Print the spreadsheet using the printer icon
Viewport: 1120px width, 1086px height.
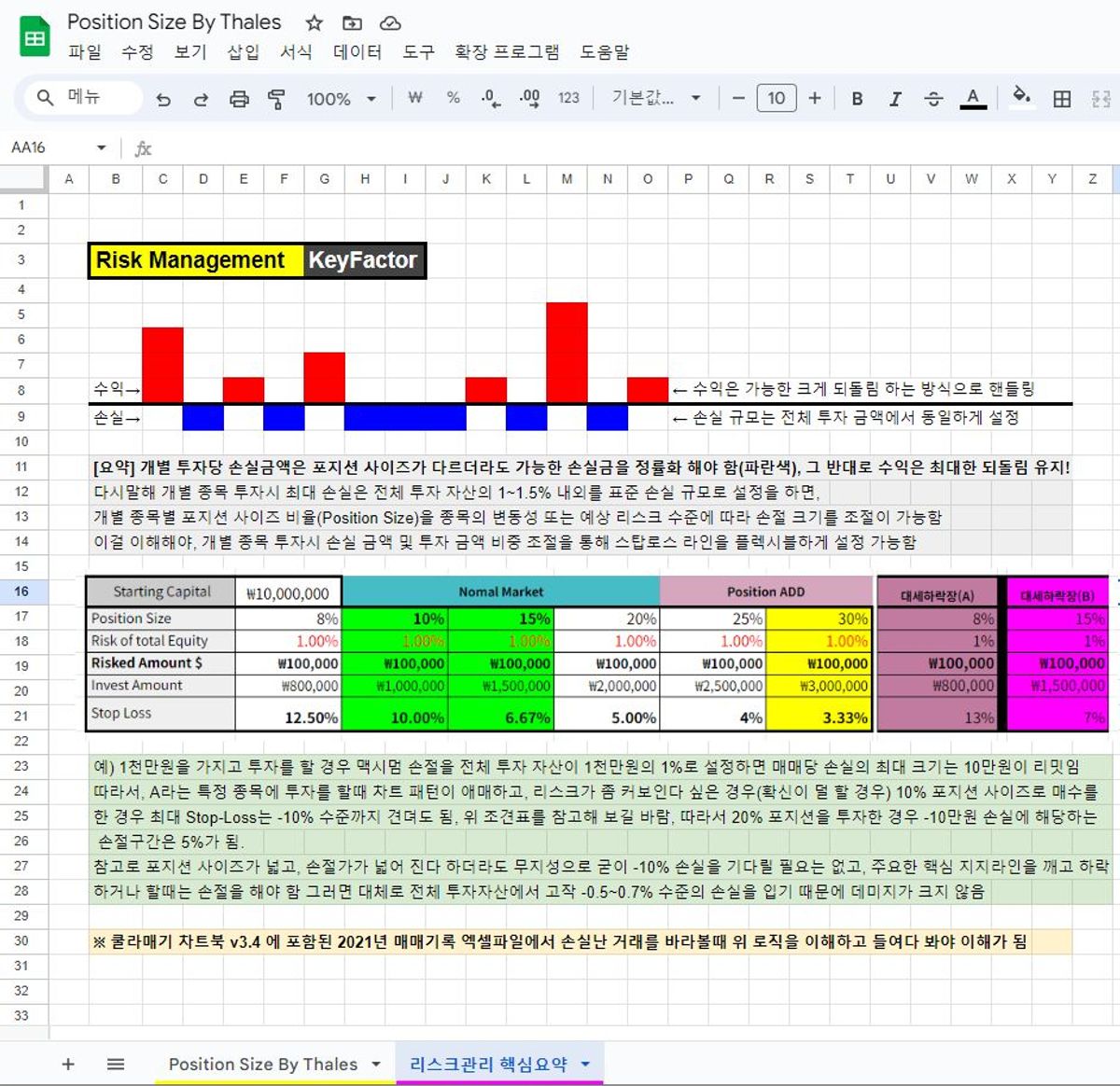tap(239, 99)
